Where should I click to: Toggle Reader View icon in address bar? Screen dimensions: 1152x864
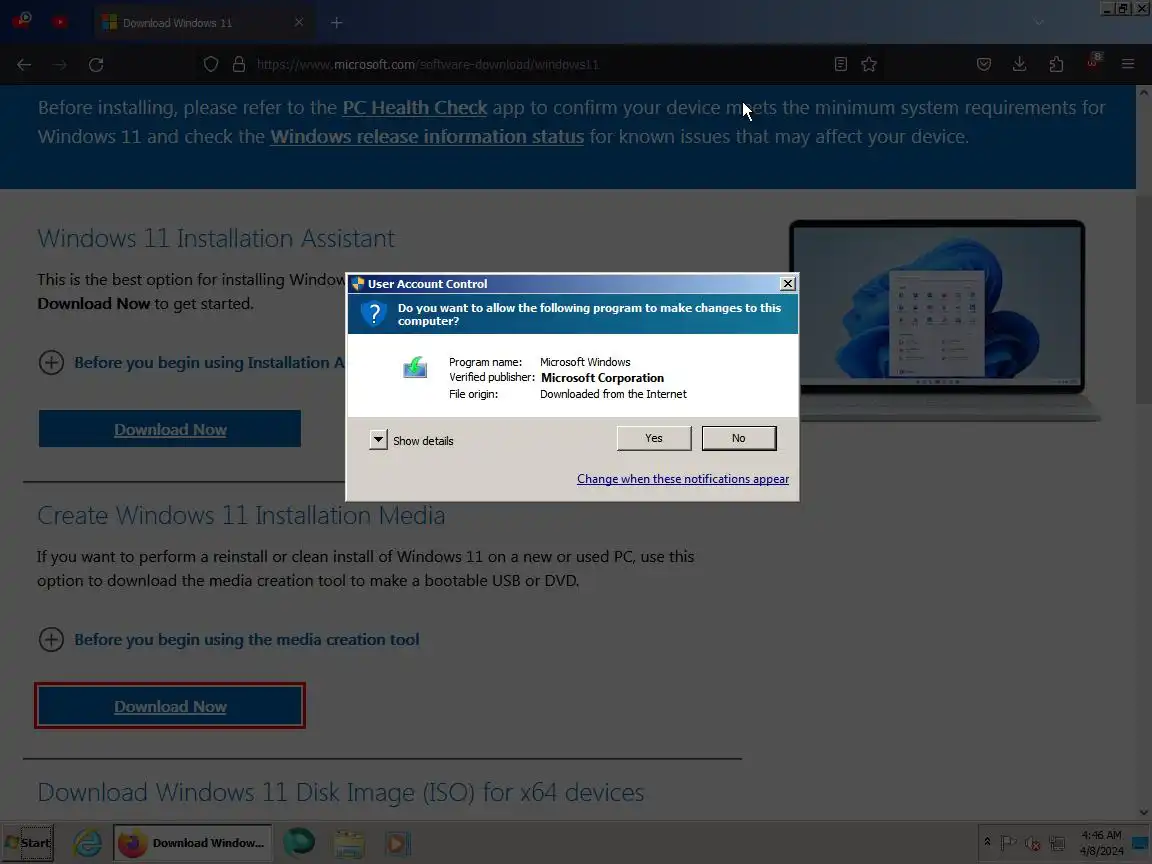click(x=840, y=65)
